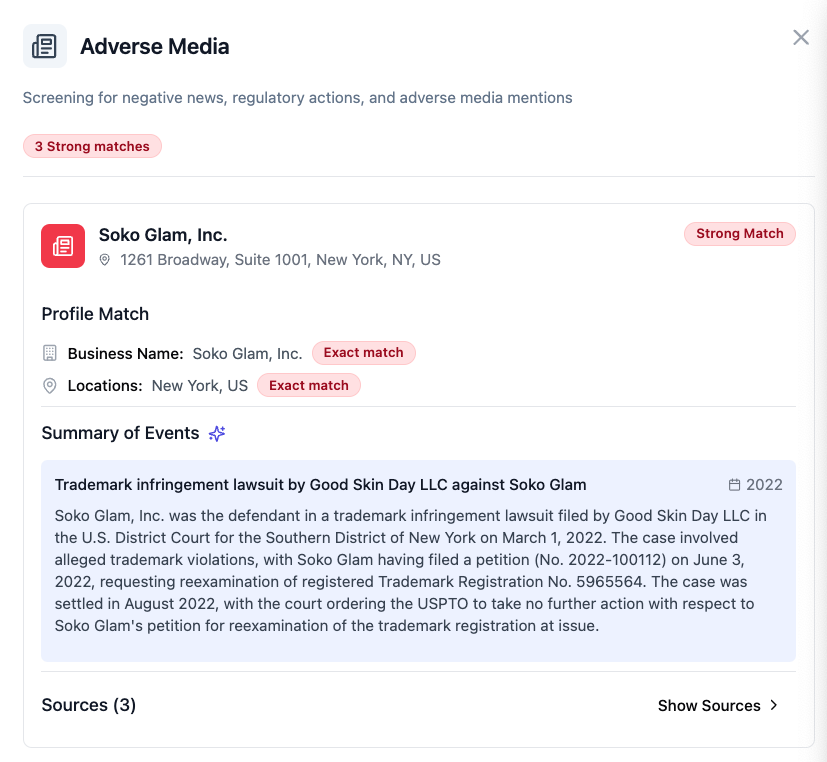Click the event summary paragraph about Good Skin Day

(410, 571)
